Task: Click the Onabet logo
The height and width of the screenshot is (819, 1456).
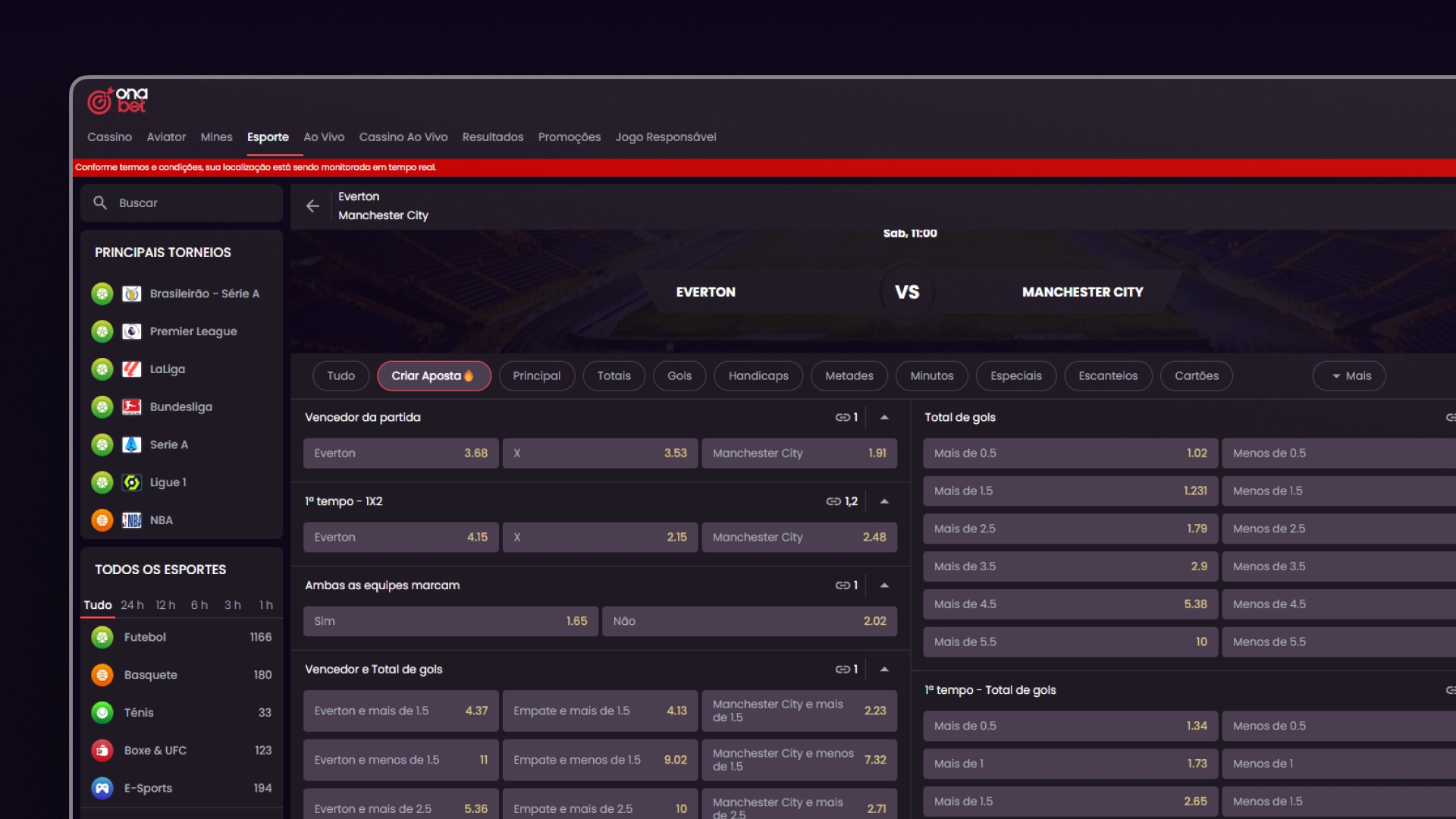Action: 118,100
